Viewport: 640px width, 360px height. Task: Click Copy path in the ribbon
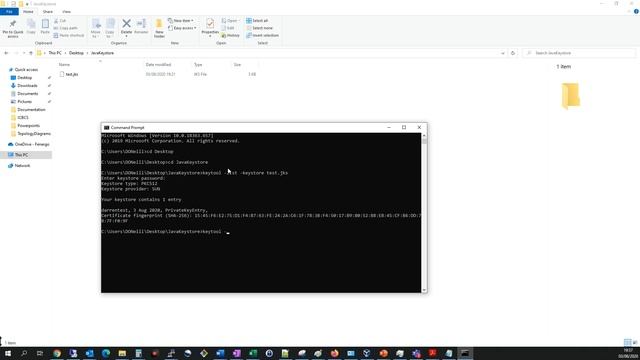65,28
